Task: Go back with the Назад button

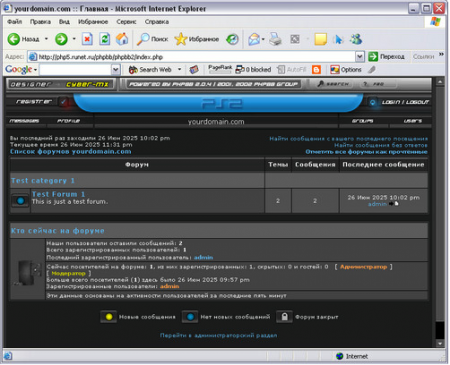Action: [23, 39]
